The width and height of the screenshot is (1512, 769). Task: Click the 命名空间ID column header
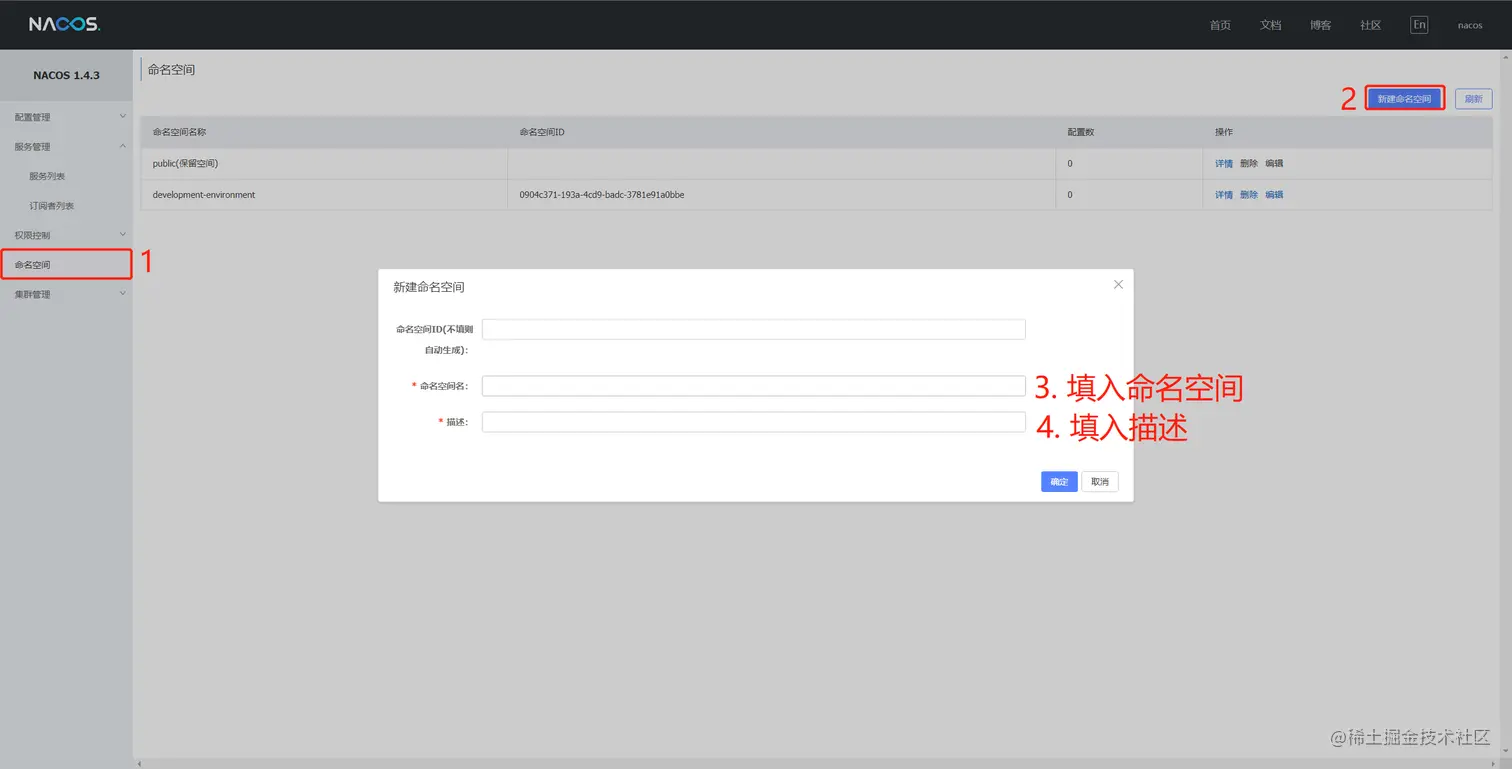tap(781, 132)
